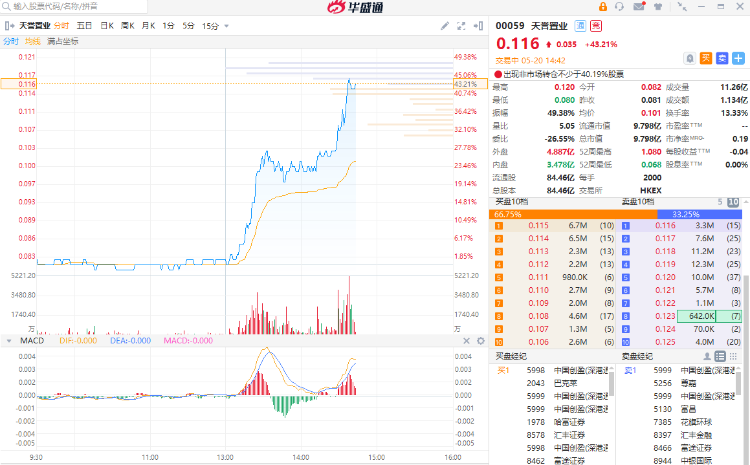
Task: Click the blue 33.25% sell ratio bar
Action: [x=699, y=214]
